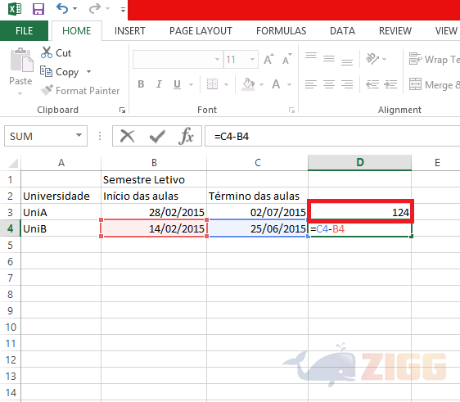Expand the Copy options arrow
This screenshot has height=402, width=460.
click(89, 71)
